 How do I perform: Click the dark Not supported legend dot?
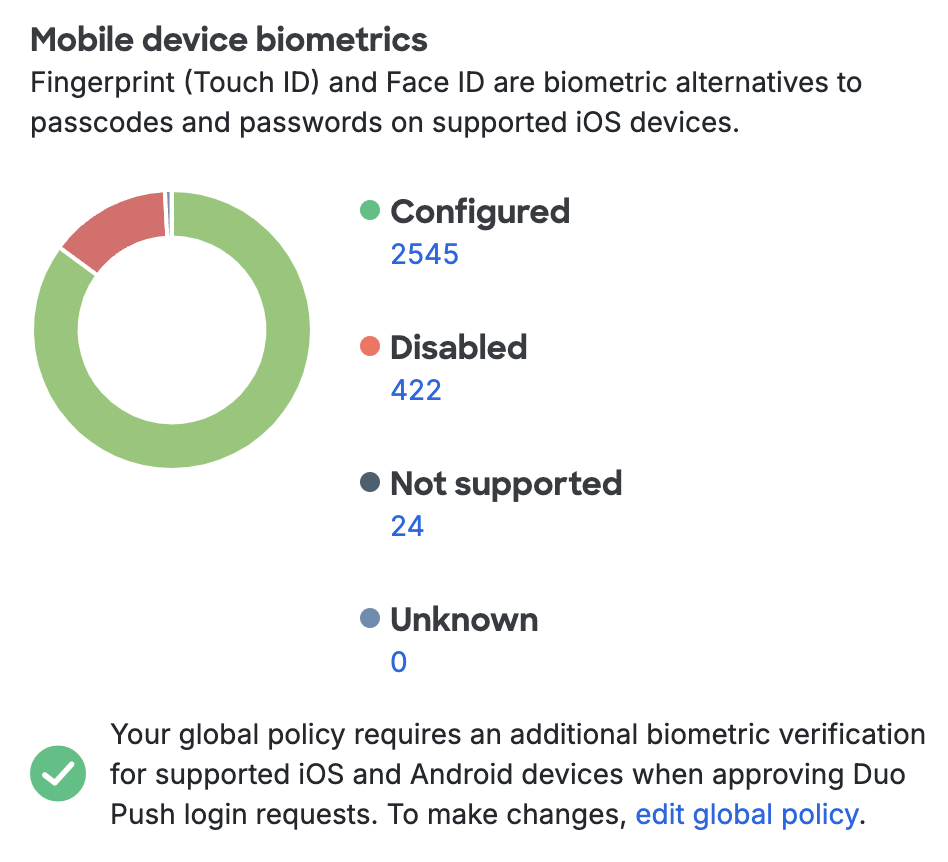pyautogui.click(x=371, y=483)
